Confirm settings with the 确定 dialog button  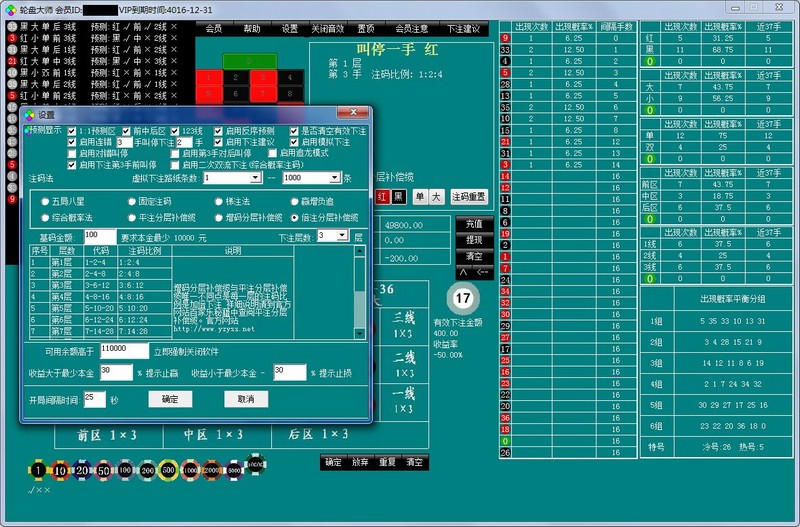tap(170, 399)
